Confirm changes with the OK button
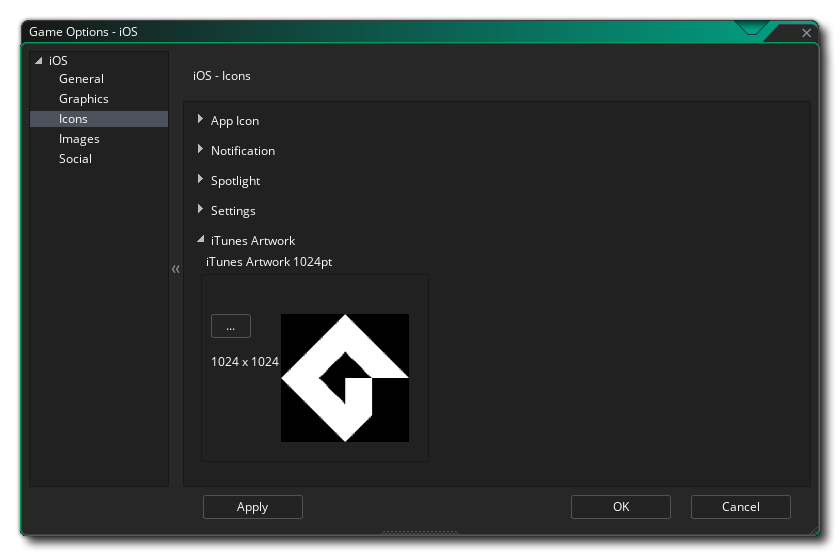This screenshot has height=556, width=840. 621,507
